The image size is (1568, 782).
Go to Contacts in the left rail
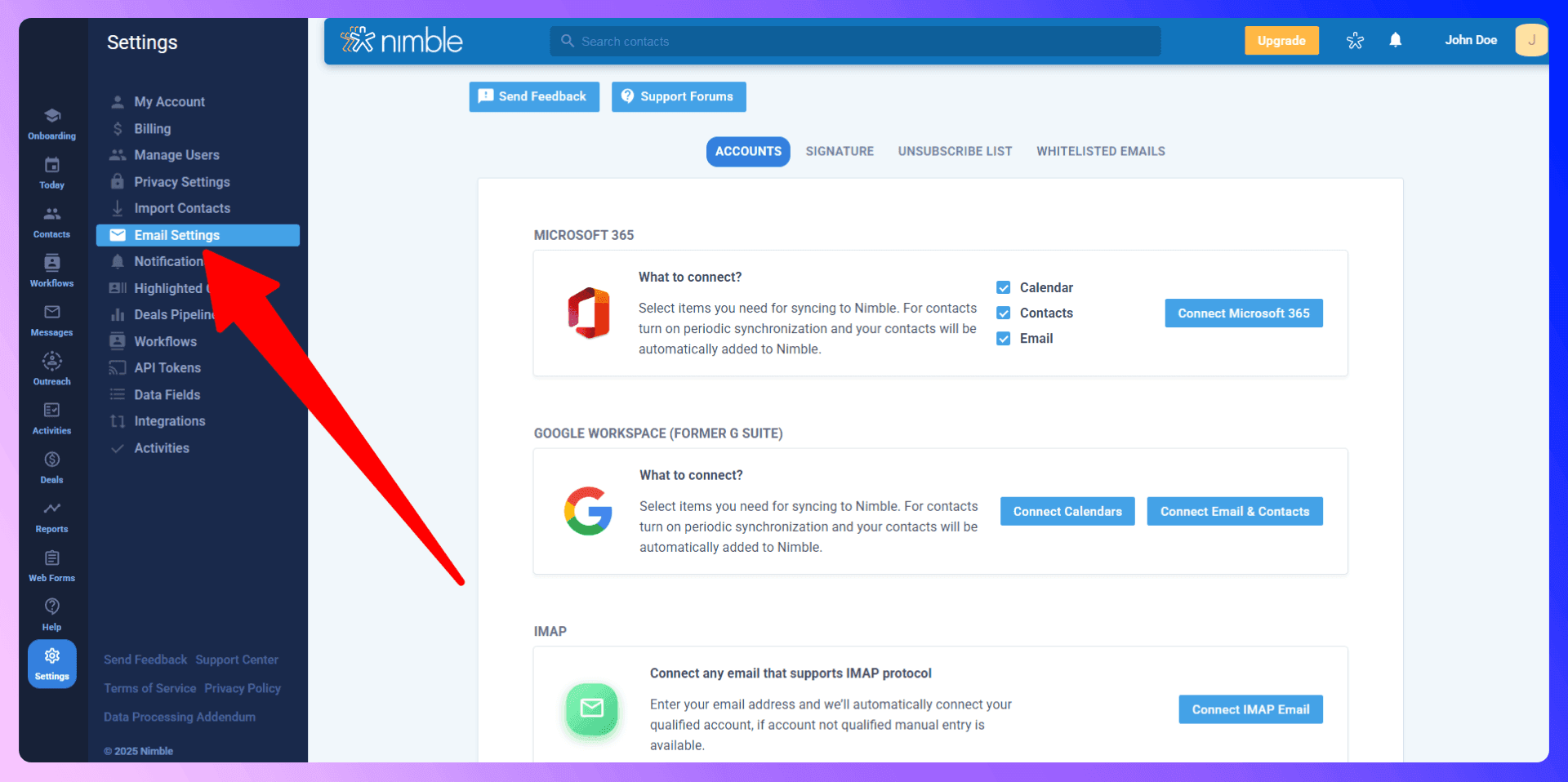51,222
